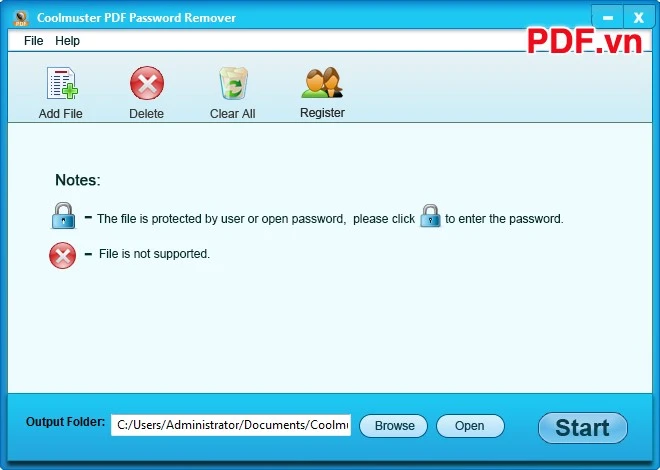This screenshot has height=470, width=660.
Task: Click inside the Output Folder path field
Action: pos(231,425)
